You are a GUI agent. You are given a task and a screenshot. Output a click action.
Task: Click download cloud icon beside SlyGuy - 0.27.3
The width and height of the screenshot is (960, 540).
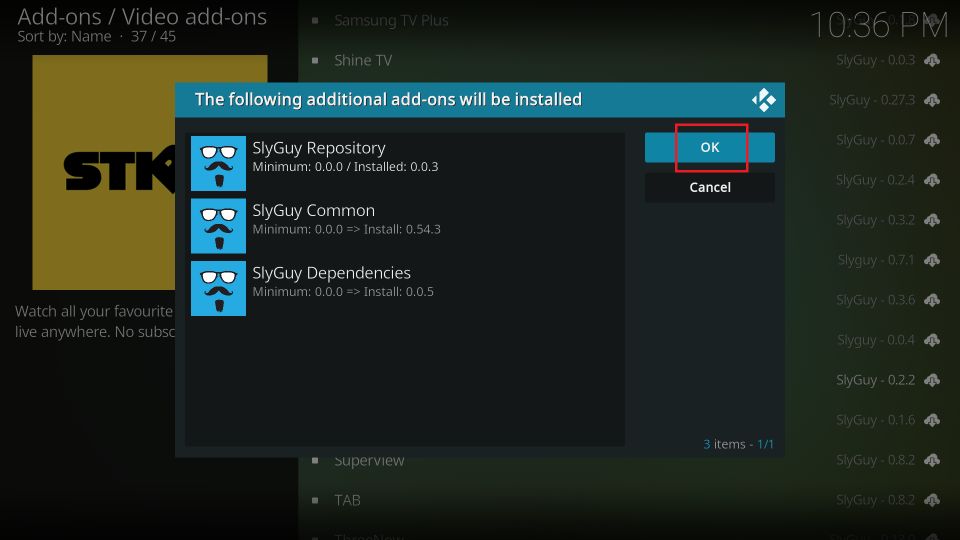tap(932, 100)
